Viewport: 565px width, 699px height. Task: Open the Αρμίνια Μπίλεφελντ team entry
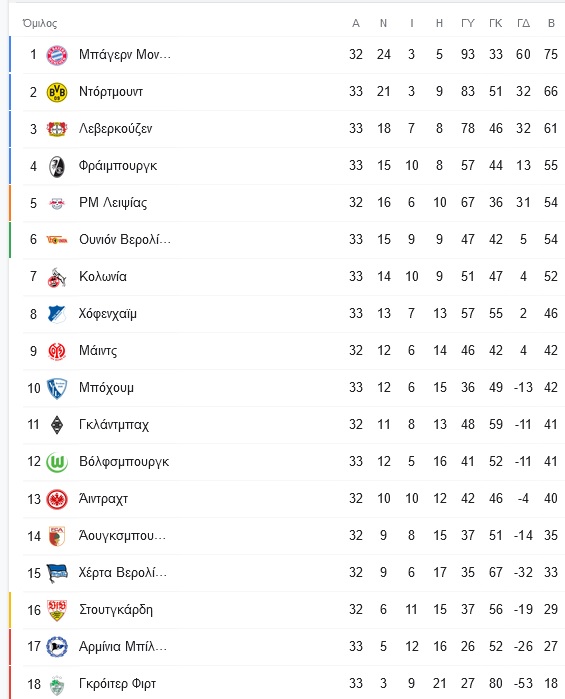(123, 647)
